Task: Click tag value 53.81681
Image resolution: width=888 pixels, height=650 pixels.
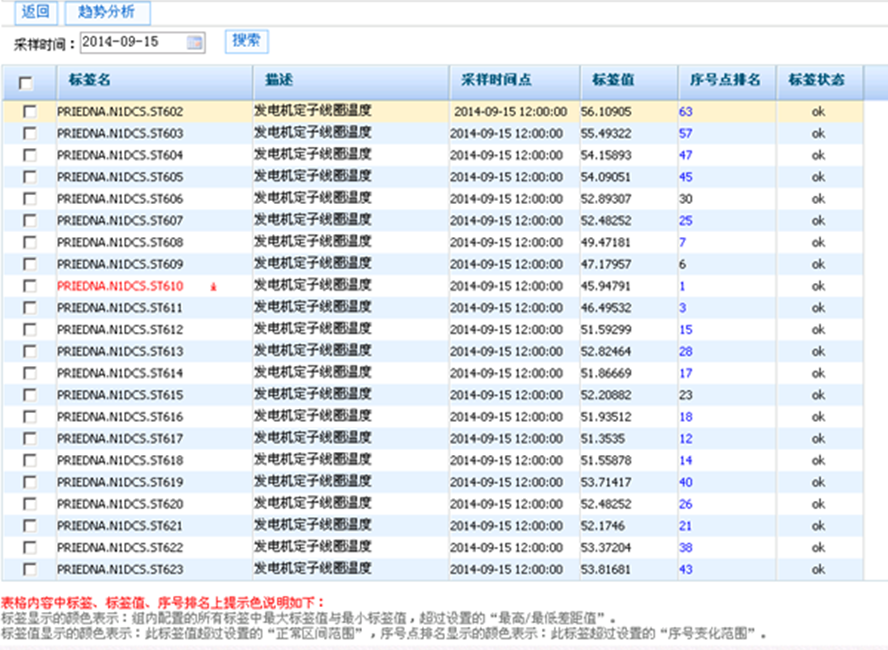Action: coord(605,570)
